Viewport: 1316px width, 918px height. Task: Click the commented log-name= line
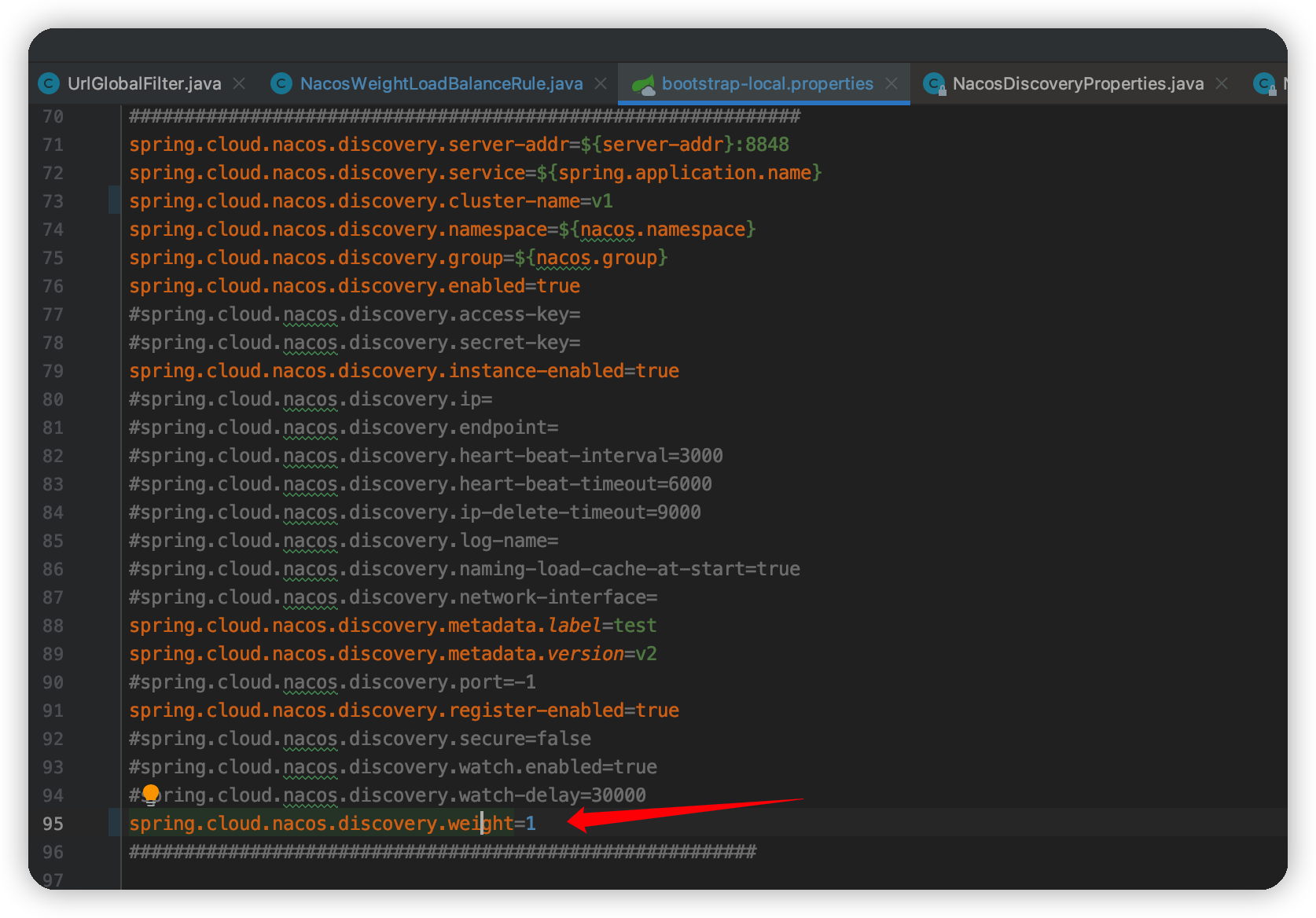point(344,540)
